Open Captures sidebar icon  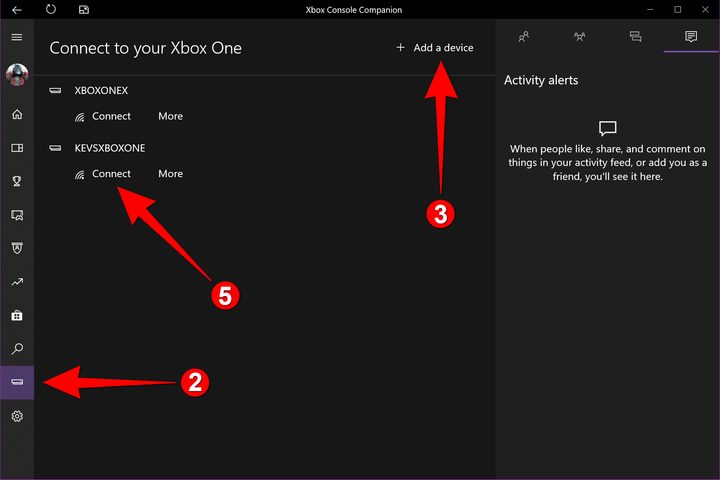[x=17, y=215]
